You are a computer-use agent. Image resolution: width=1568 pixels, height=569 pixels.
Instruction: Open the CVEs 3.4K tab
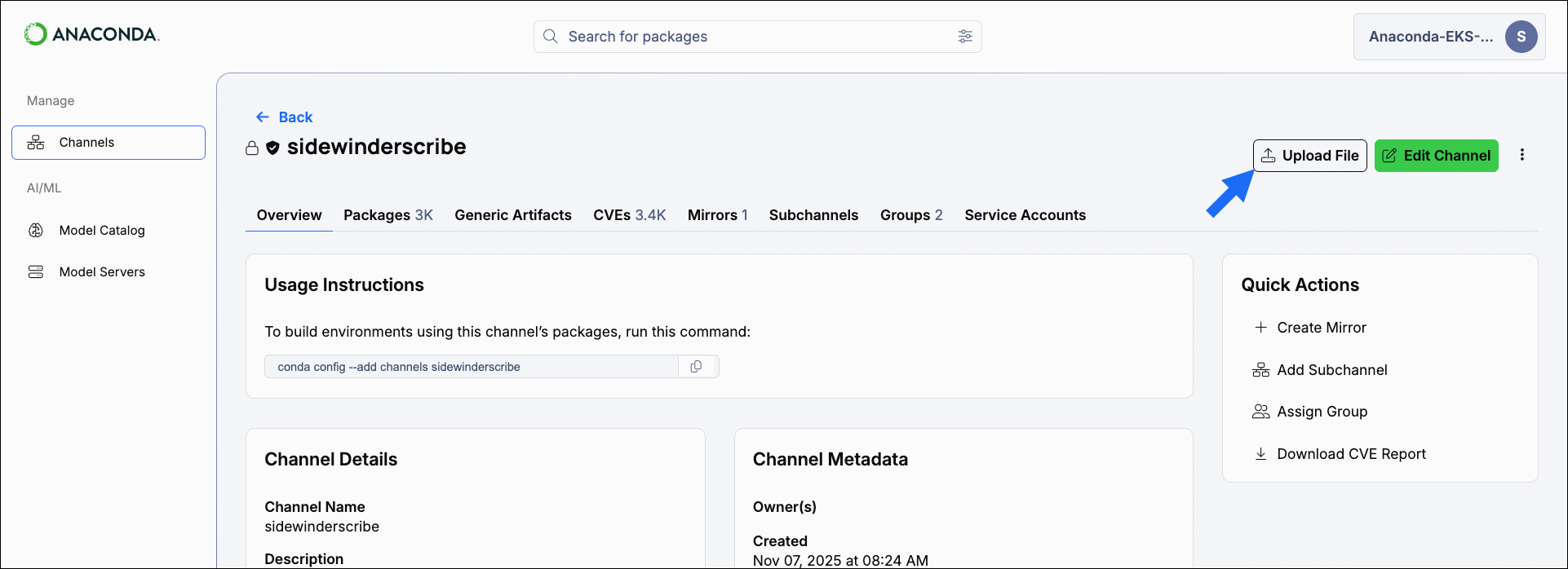(x=630, y=215)
